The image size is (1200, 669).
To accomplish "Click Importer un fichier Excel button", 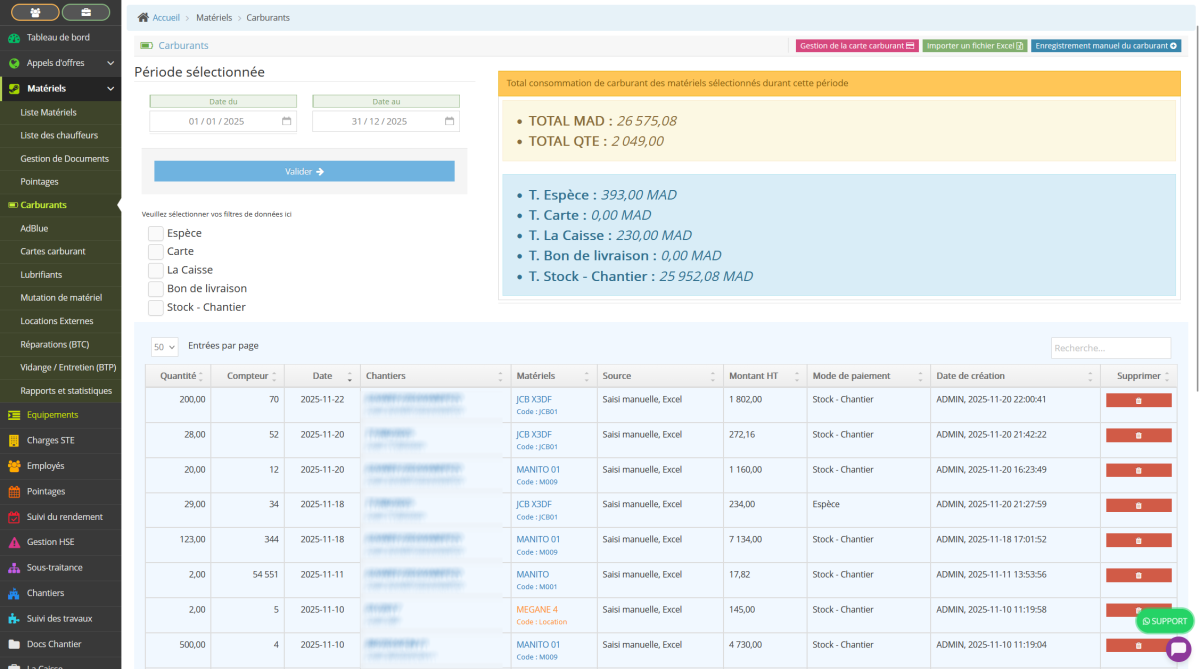I will pyautogui.click(x=974, y=46).
